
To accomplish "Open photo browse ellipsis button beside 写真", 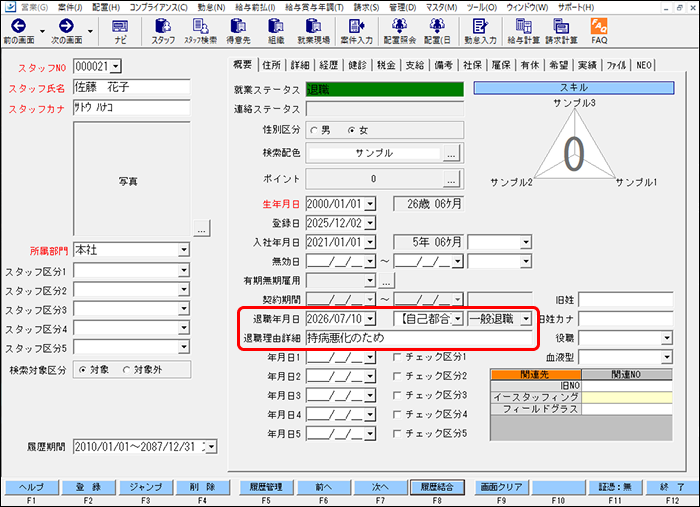I will 202,229.
